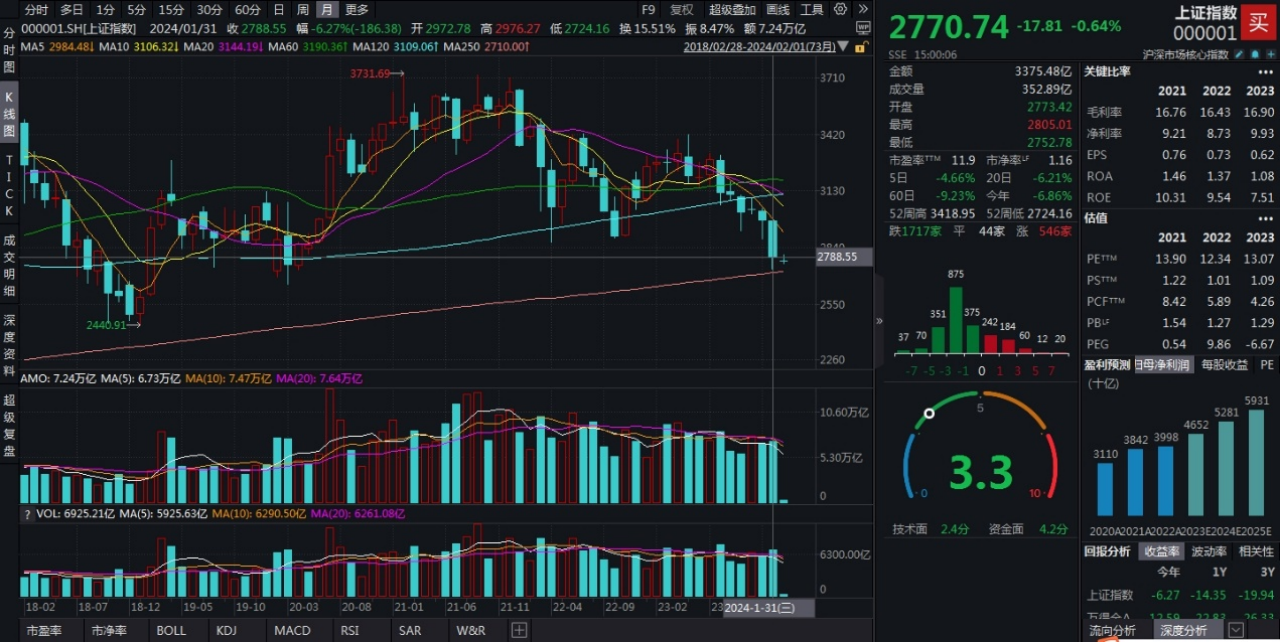Collapse the side panel with the double-arrow handle
Screen dimensions: 1280x642
click(x=880, y=321)
